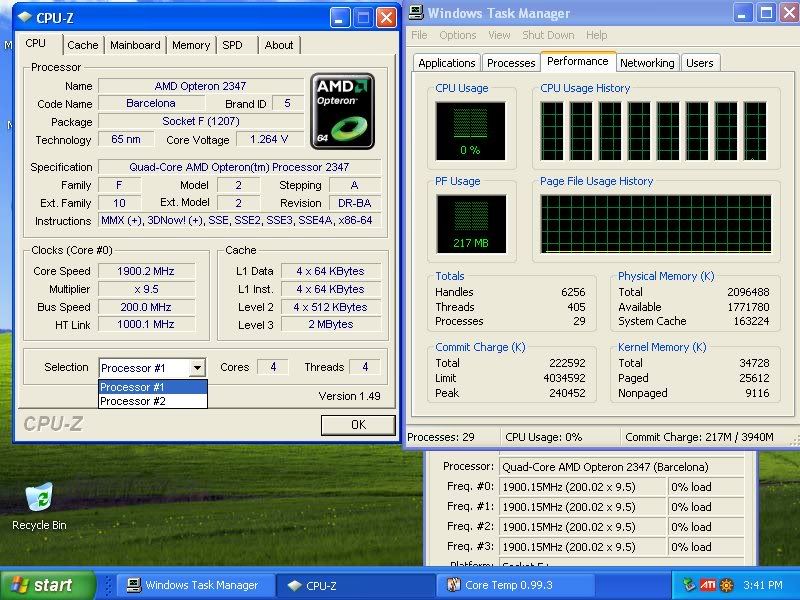Click the Windows Task Manager title bar icon
The image size is (800, 600).
[x=416, y=12]
